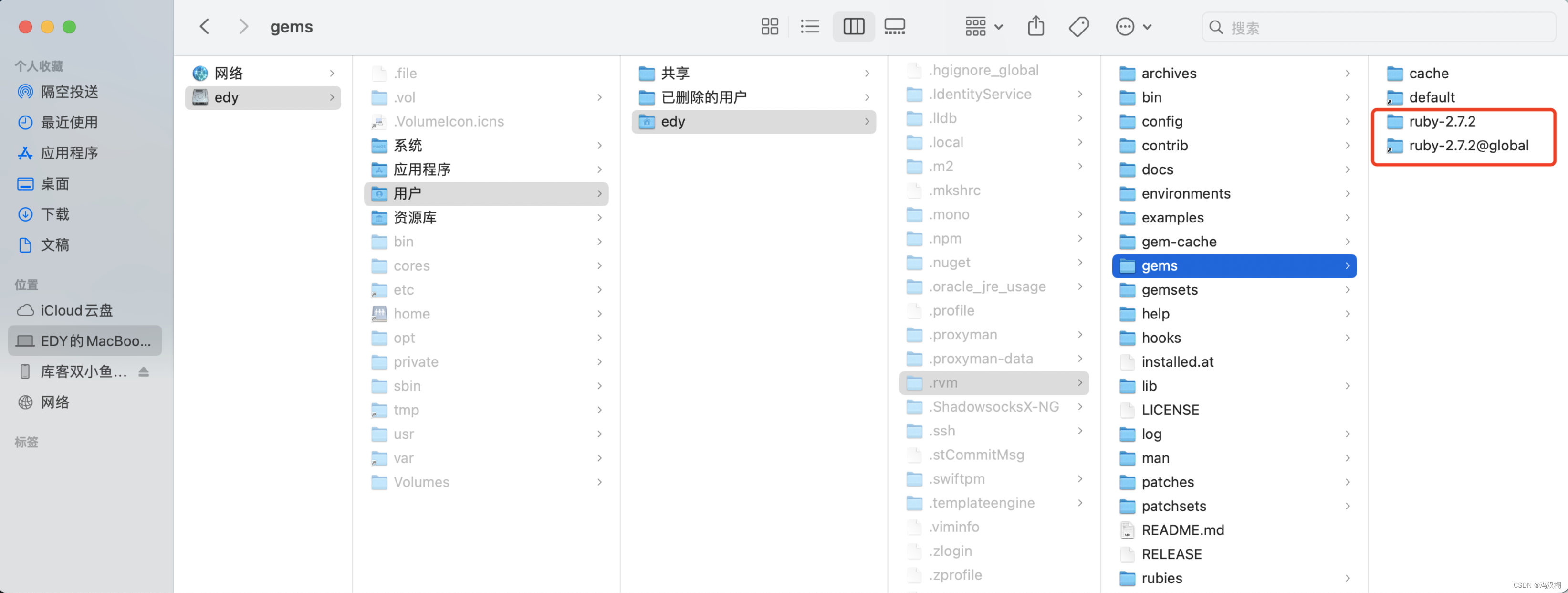The width and height of the screenshot is (1568, 593).
Task: Open AirDrop (隔空投送) in sidebar
Action: pyautogui.click(x=69, y=92)
